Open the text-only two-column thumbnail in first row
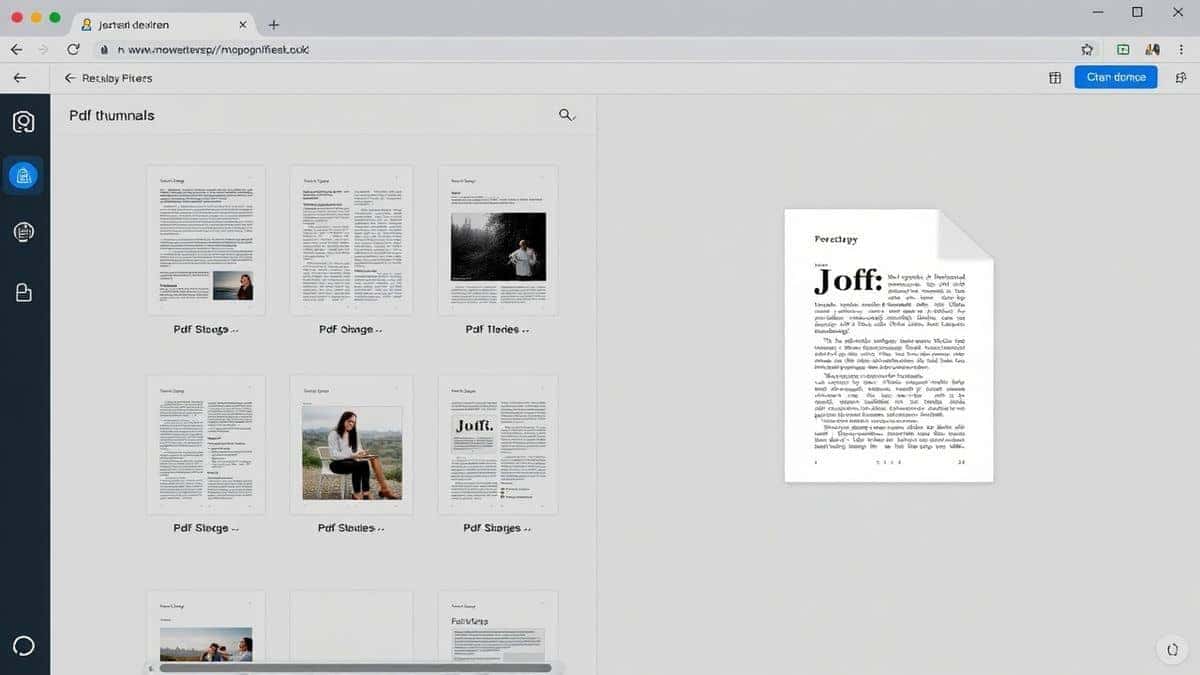 click(x=351, y=240)
